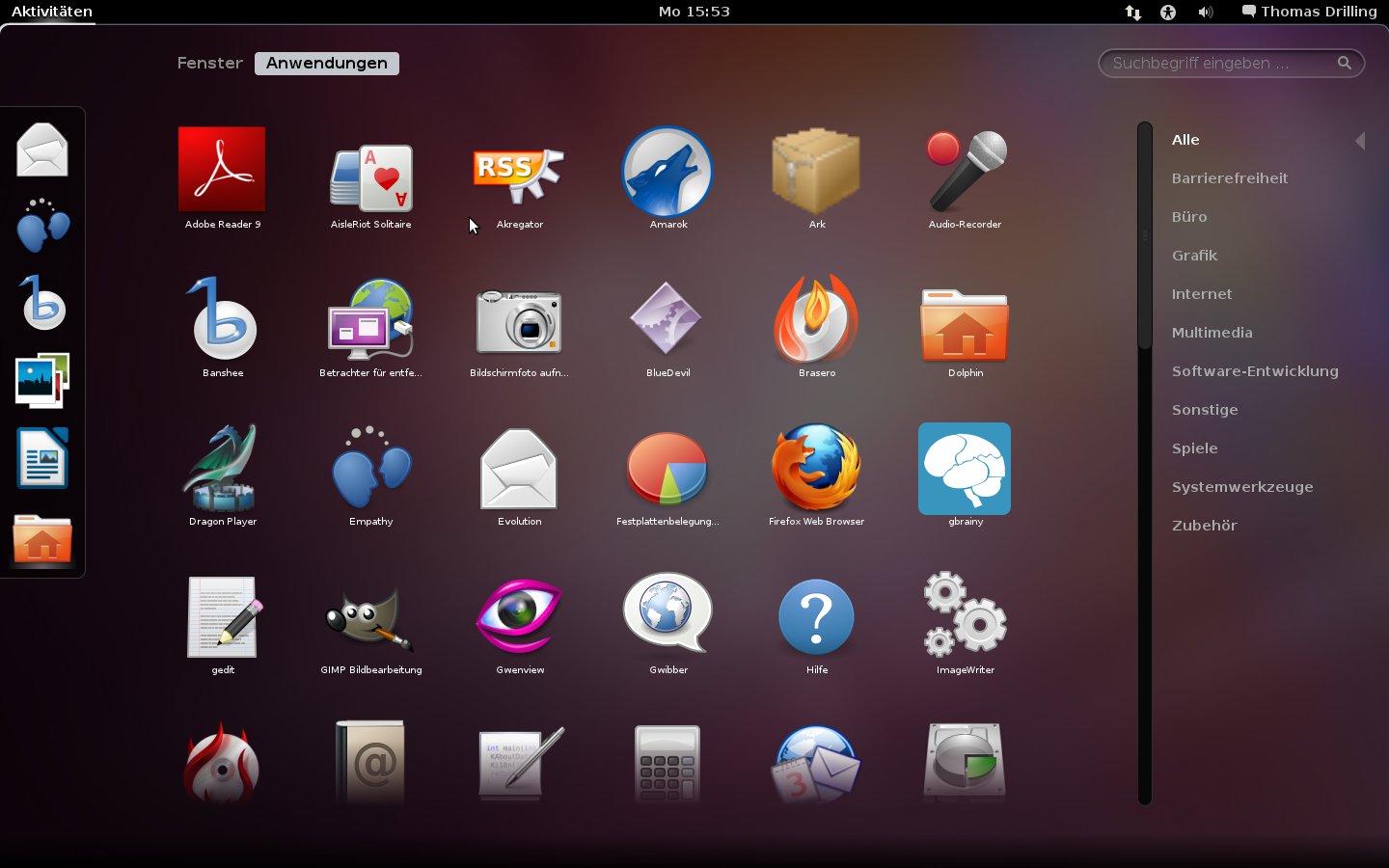
Task: Filter by Spiele category
Action: point(1195,448)
